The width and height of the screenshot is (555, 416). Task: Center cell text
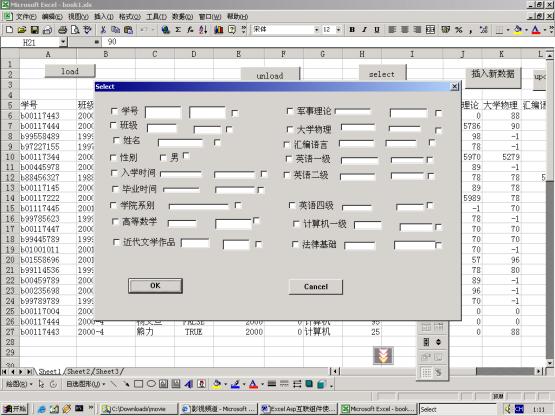(x=405, y=30)
